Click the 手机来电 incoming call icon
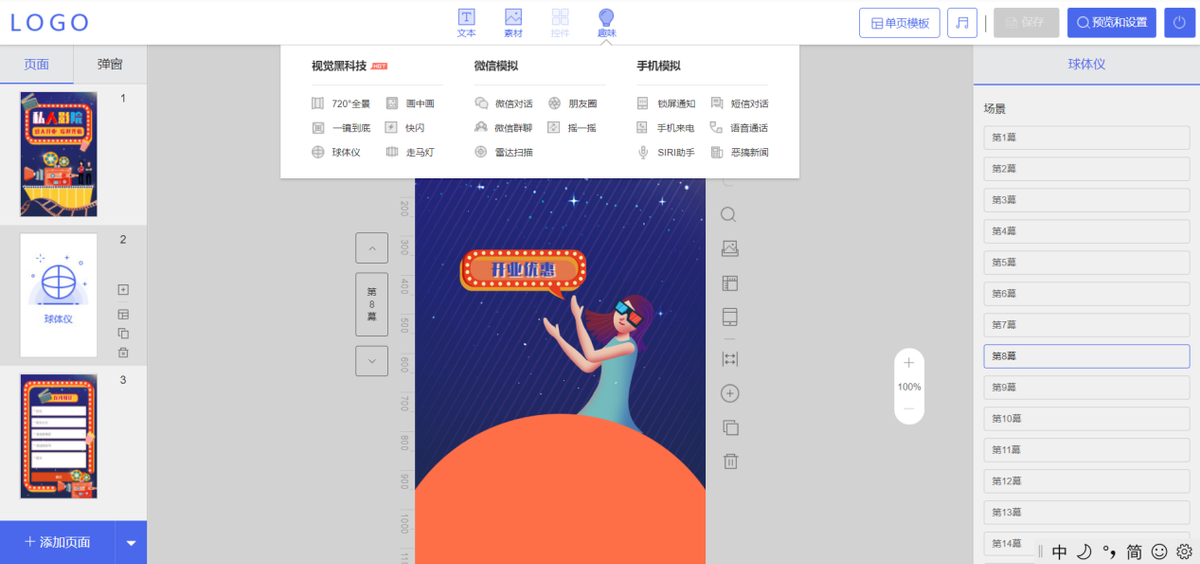Screen dimensions: 1200x564 [643, 128]
